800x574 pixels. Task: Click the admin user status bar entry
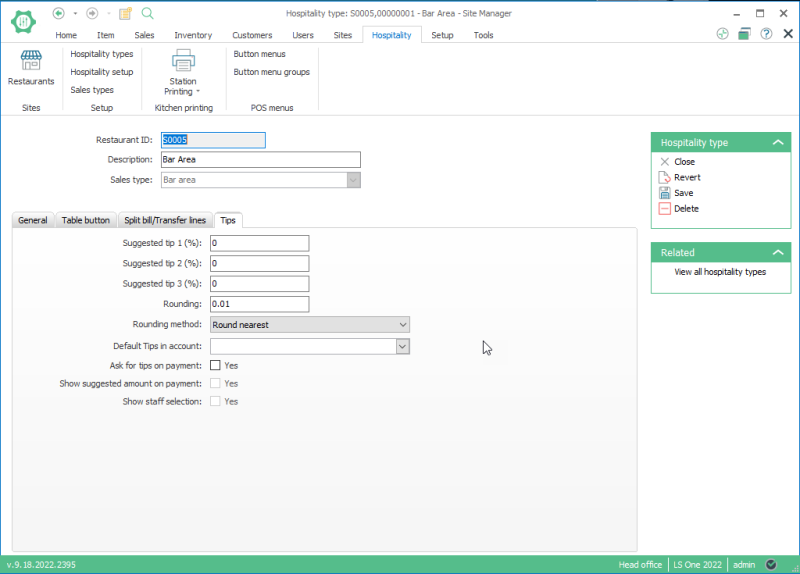pos(743,564)
